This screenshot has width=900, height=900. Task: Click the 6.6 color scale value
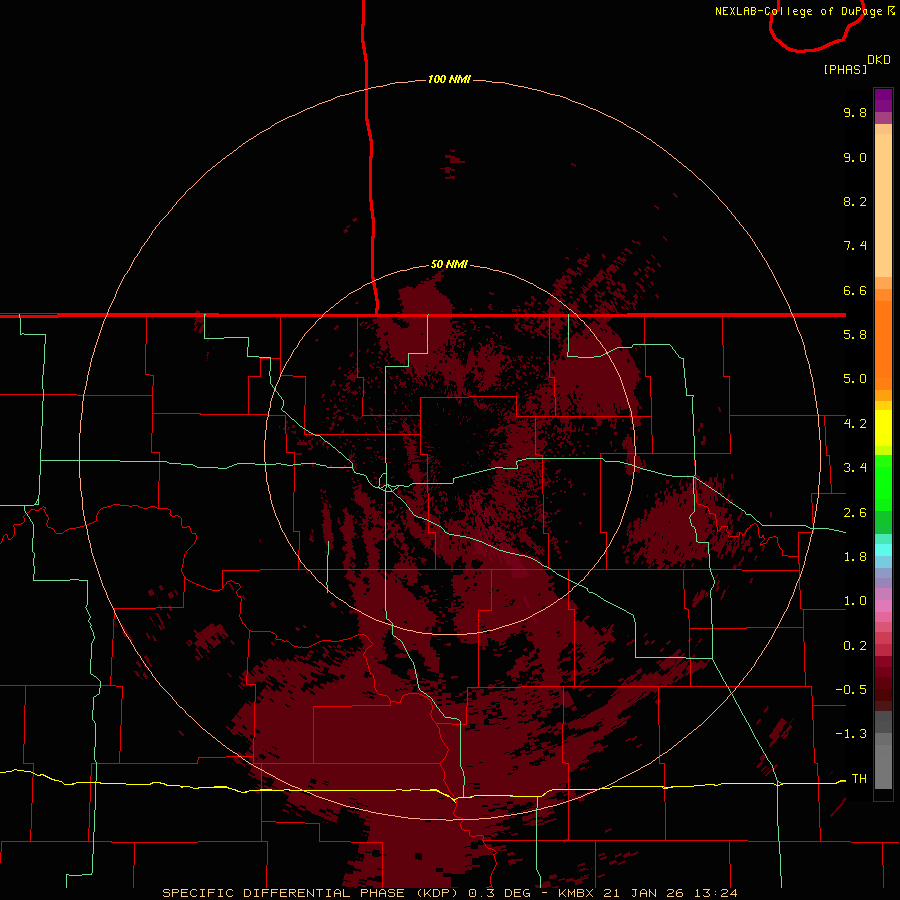[855, 290]
